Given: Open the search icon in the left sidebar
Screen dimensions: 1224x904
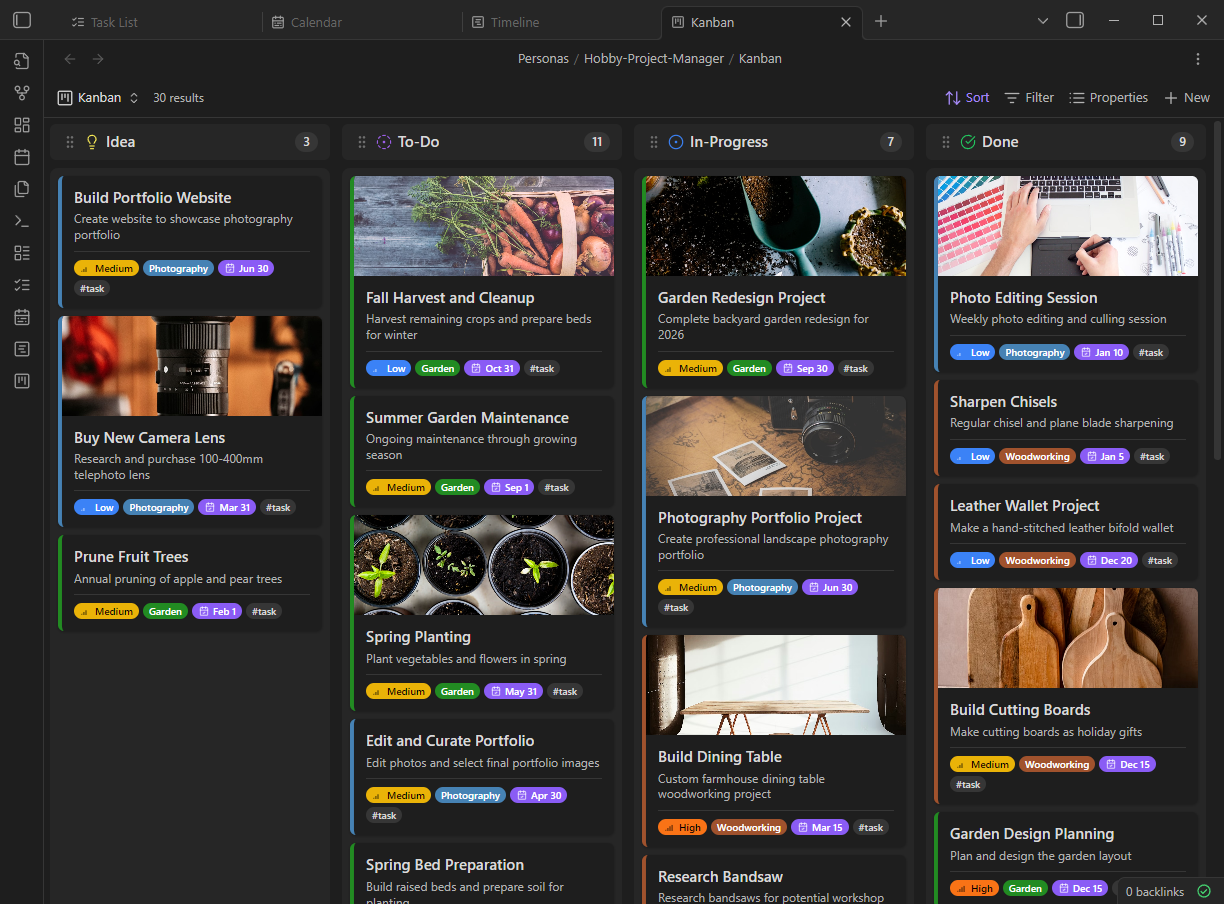Looking at the screenshot, I should tap(22, 61).
